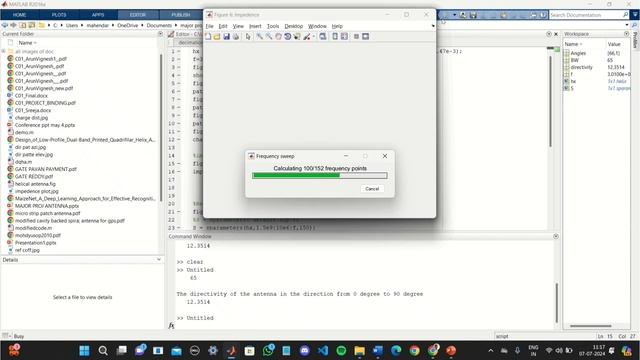Switch to the PUBLISH tab in MATLAB
This screenshot has width=640, height=360.
pos(181,15)
